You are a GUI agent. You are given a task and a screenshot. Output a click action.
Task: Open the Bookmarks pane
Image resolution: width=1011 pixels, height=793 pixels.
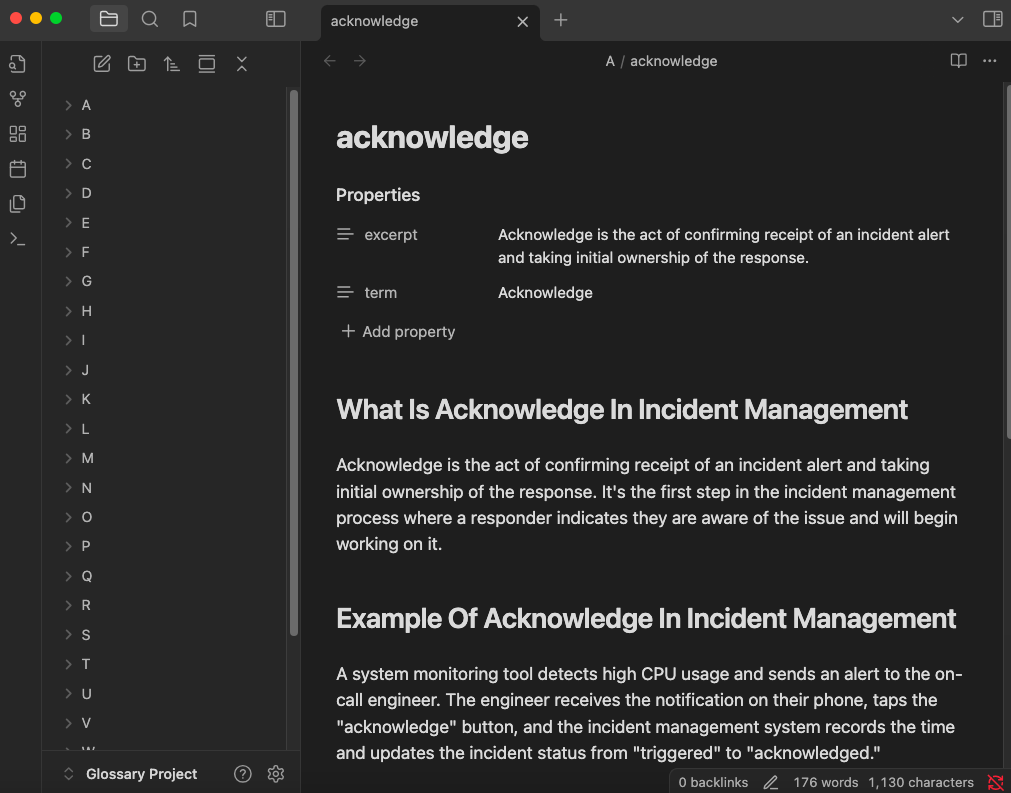tap(189, 19)
